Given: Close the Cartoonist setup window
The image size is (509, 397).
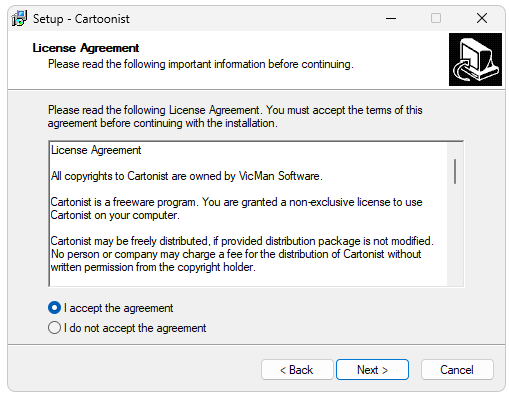Looking at the screenshot, I should (482, 18).
